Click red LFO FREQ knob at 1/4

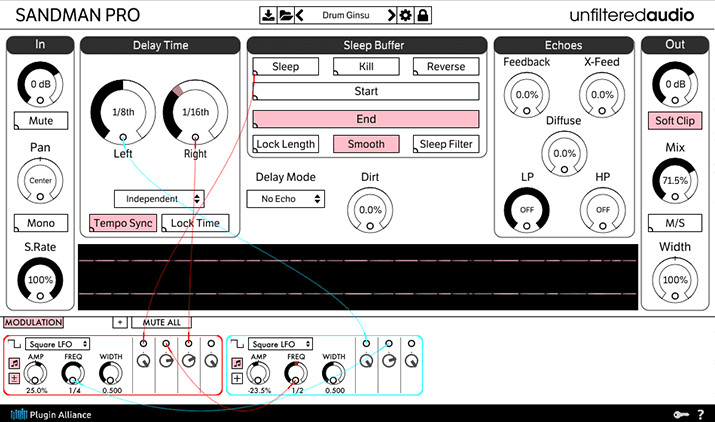[x=73, y=373]
